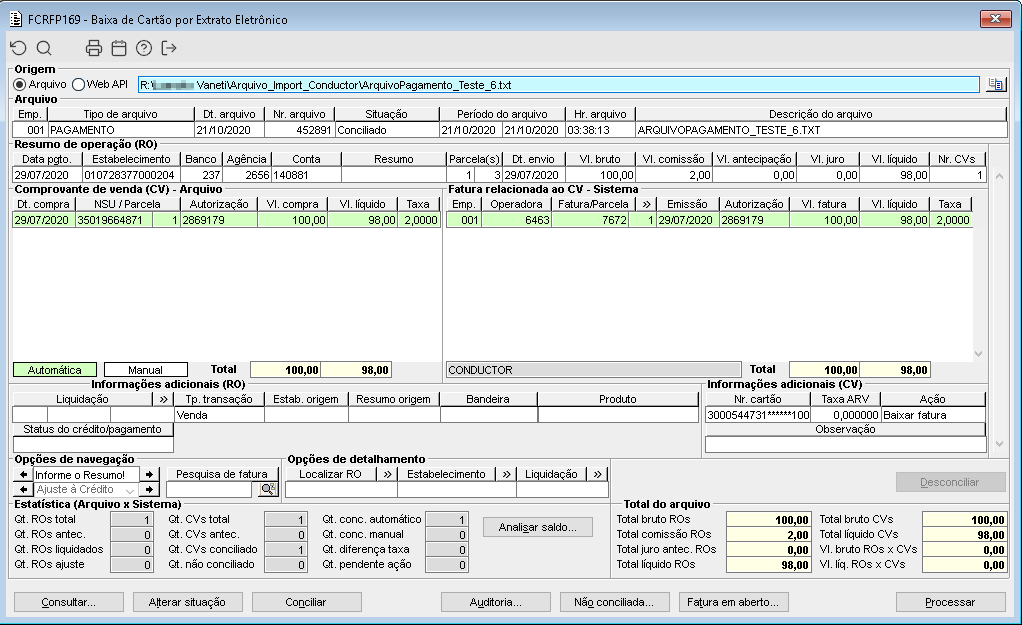Click the Observação input field
Screen dimensions: 1022x625
click(x=845, y=444)
